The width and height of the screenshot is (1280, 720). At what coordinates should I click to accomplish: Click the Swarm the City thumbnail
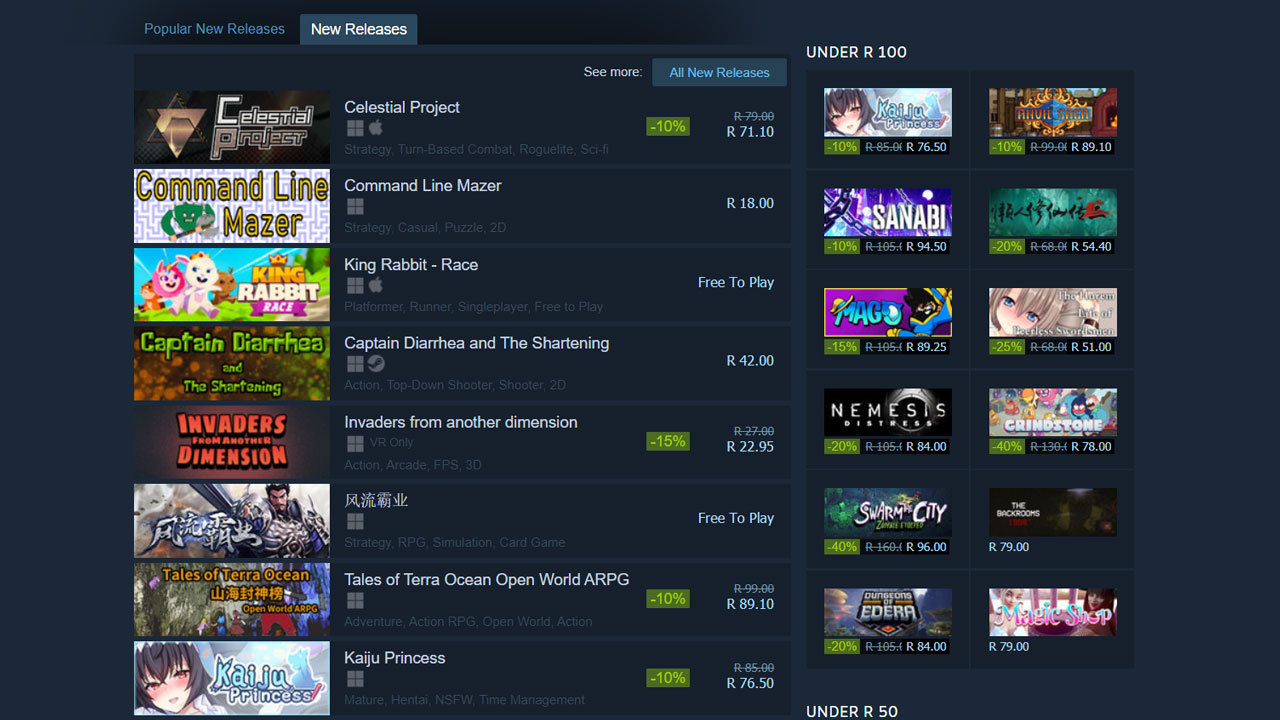pos(888,512)
